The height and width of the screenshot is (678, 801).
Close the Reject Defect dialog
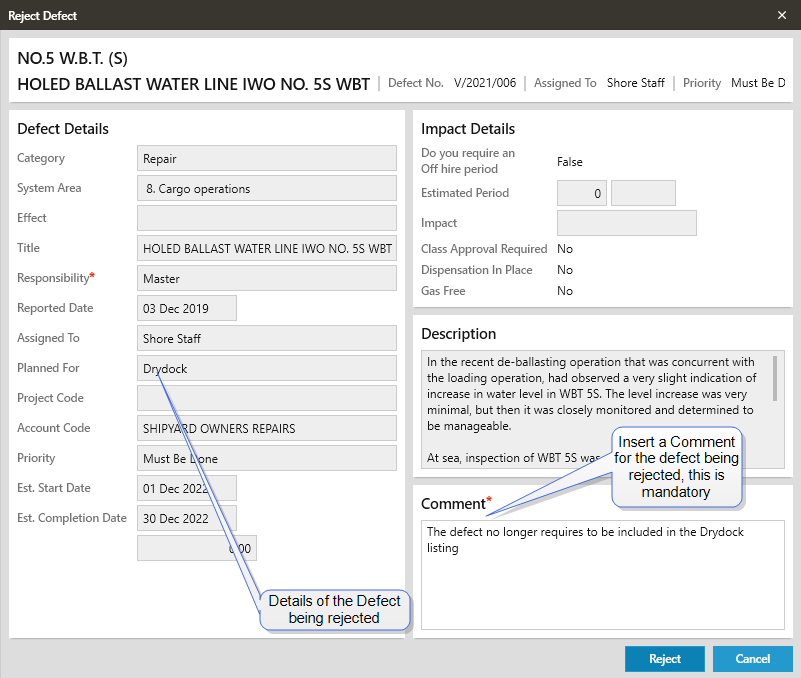point(782,15)
